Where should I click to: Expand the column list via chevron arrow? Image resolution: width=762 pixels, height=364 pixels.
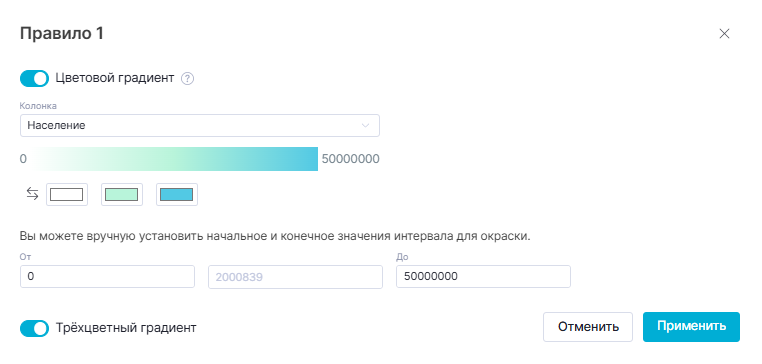click(x=365, y=125)
